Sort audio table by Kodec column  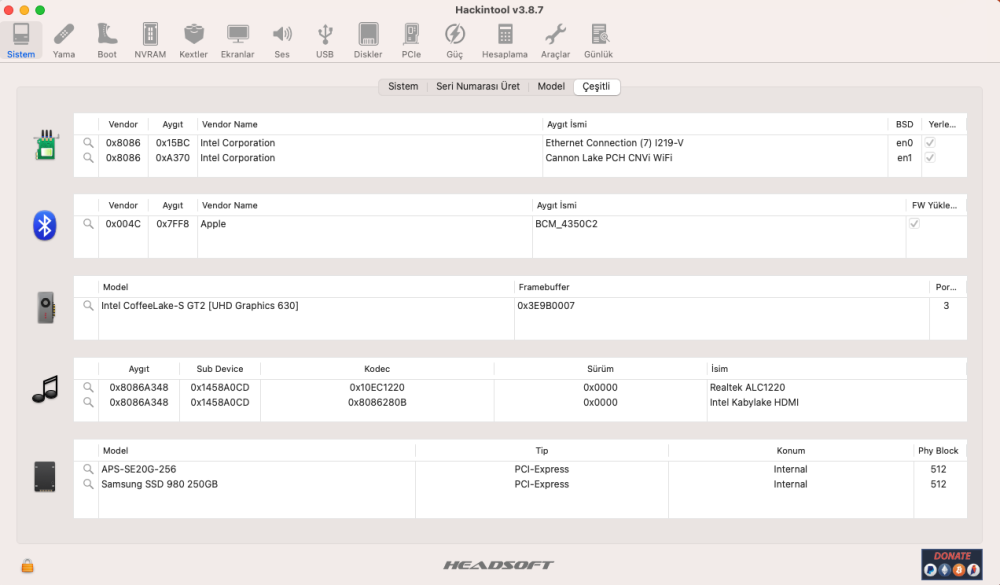point(377,369)
